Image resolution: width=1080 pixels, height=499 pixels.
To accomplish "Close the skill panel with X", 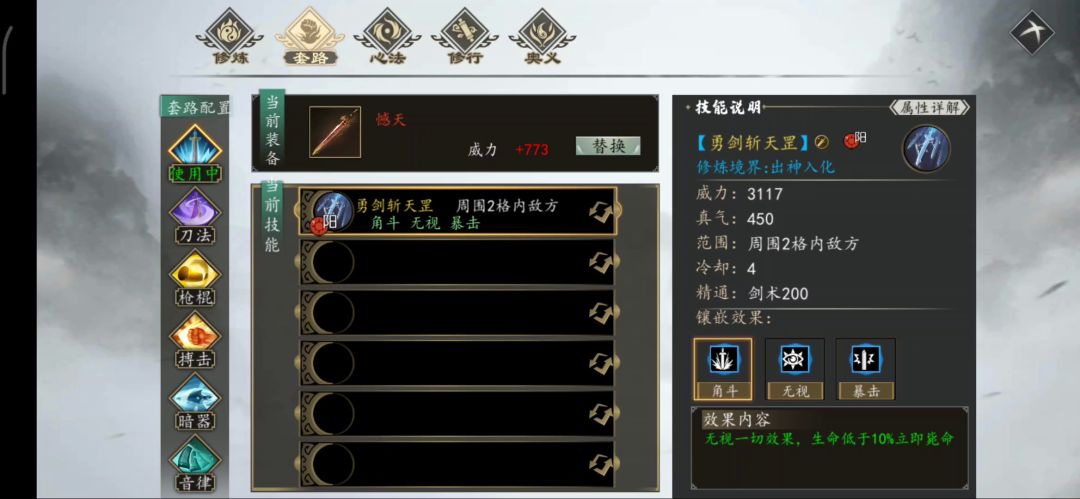I will click(x=1032, y=32).
